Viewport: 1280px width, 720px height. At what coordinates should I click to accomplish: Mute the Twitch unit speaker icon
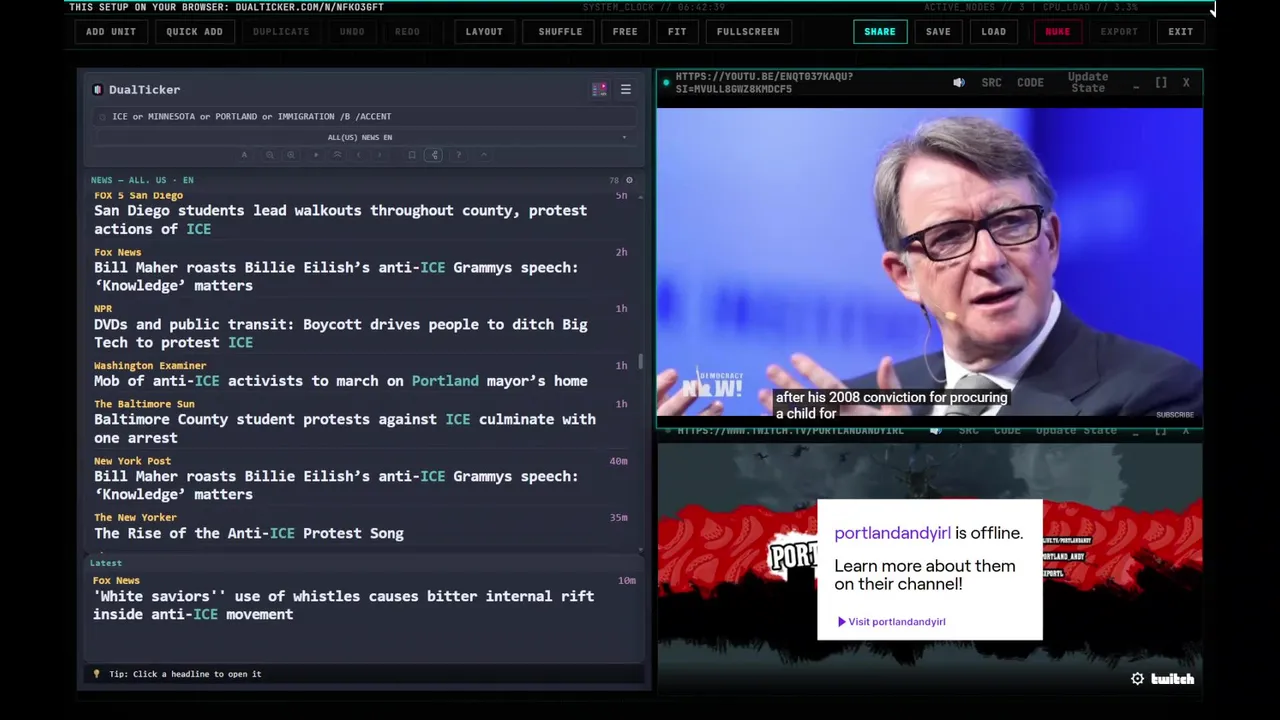(x=936, y=430)
